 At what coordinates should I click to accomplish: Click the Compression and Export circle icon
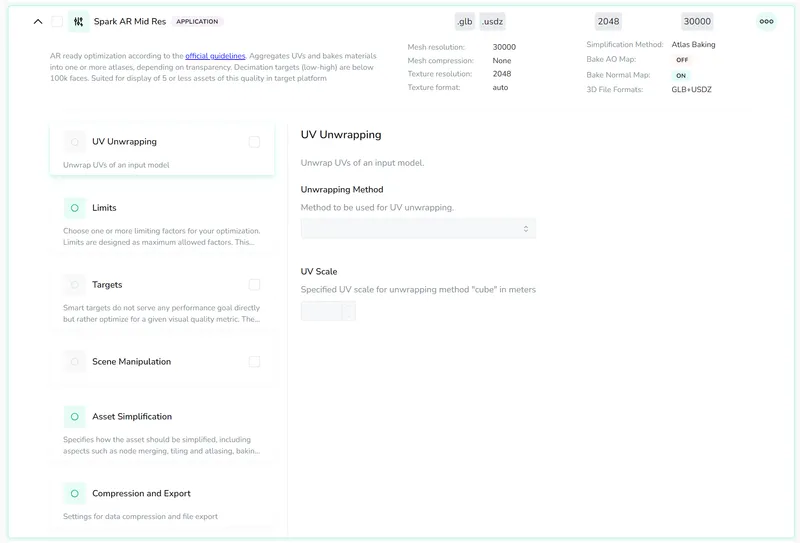(75, 493)
